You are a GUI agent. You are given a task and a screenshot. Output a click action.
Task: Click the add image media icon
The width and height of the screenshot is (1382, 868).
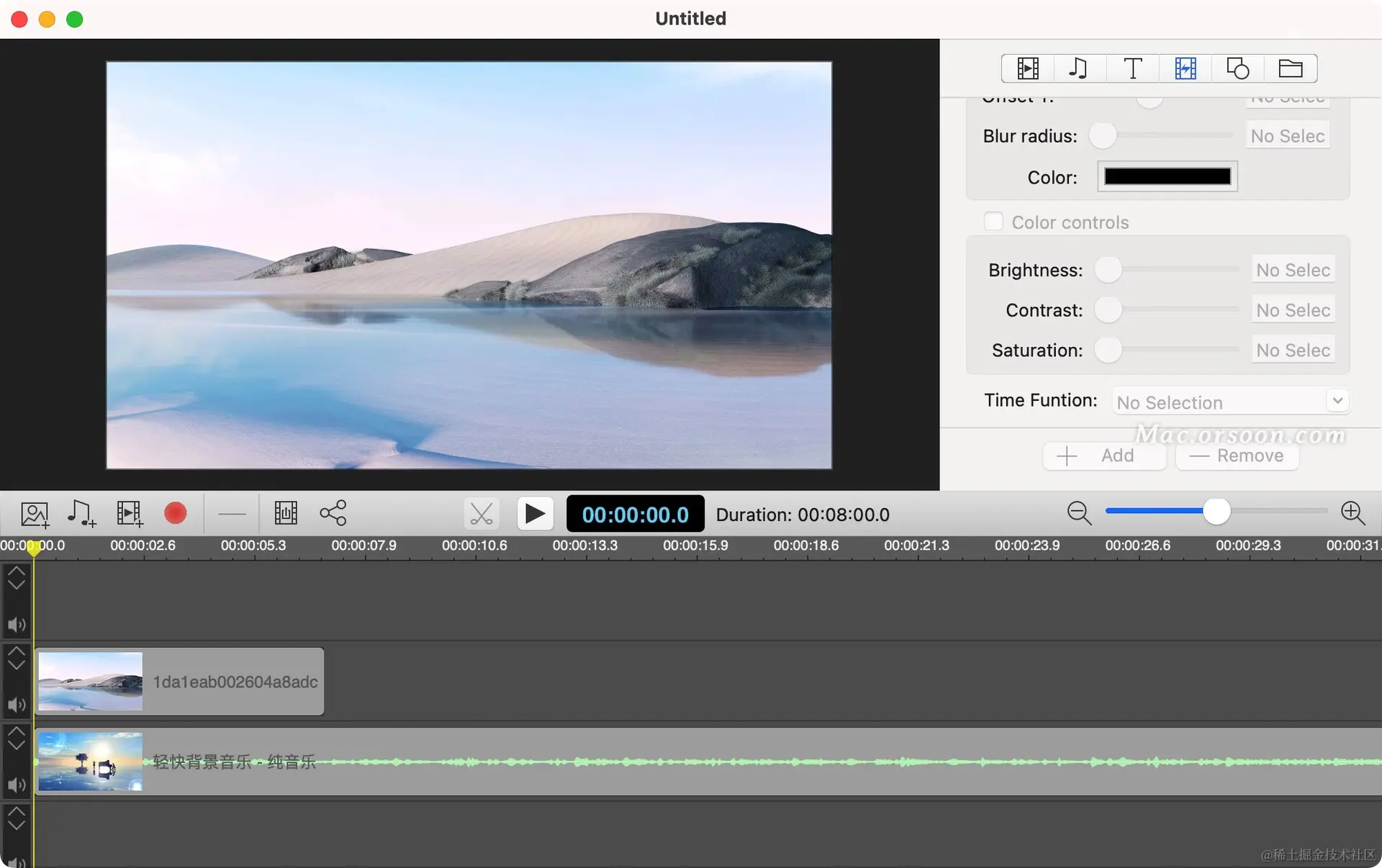coord(35,514)
